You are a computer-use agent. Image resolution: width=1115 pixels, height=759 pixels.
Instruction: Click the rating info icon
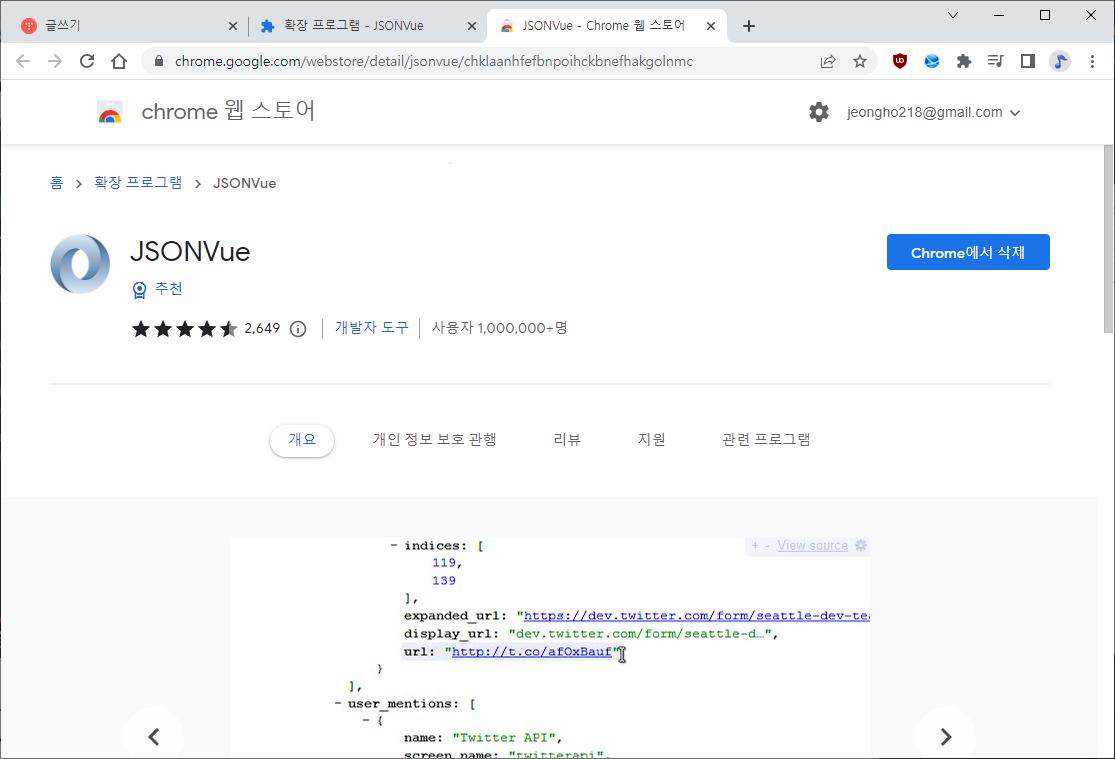point(298,329)
